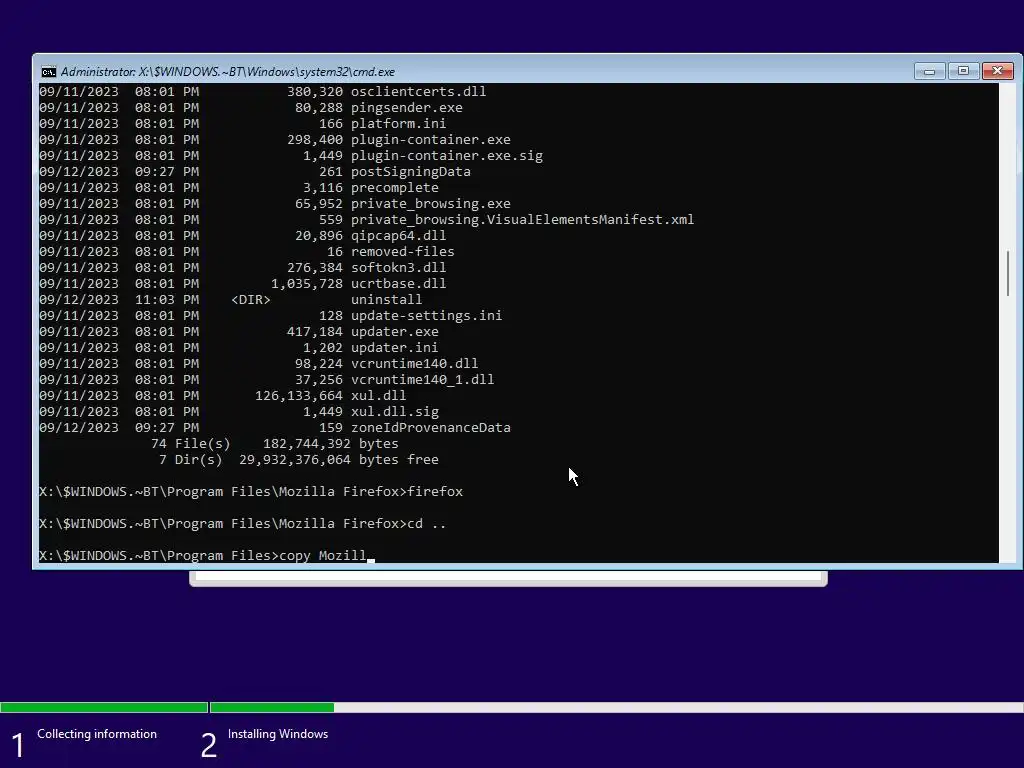Select the 'pingsender.exe' file name
This screenshot has width=1024, height=768.
coord(406,108)
